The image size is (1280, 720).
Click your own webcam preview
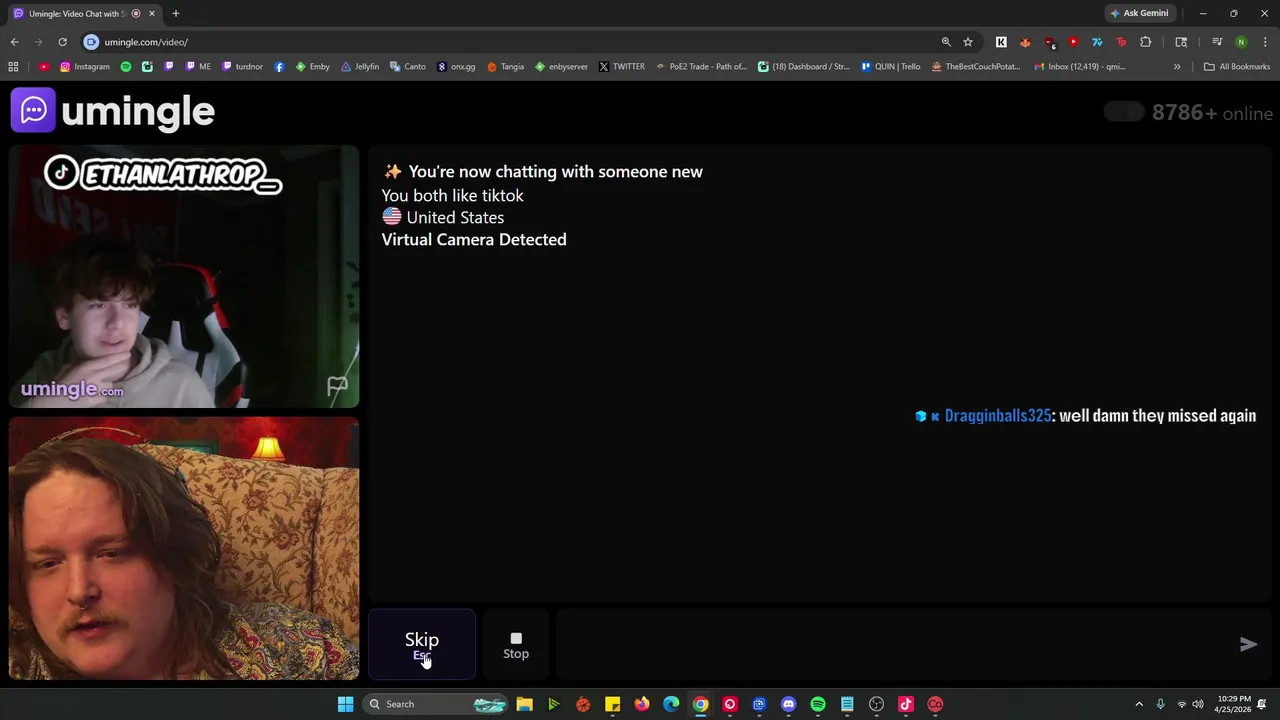[184, 549]
